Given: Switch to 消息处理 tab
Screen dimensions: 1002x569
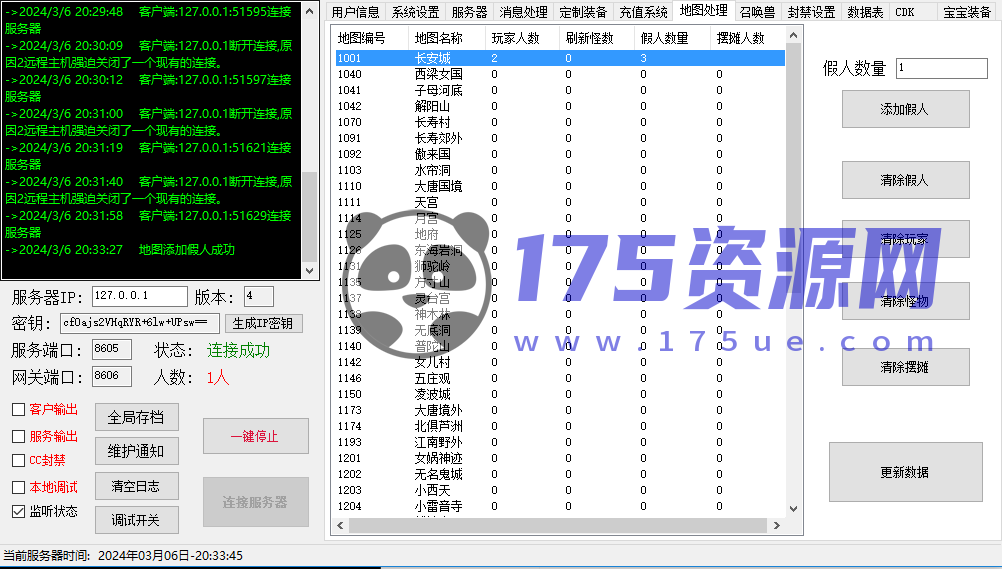Looking at the screenshot, I should [x=523, y=12].
